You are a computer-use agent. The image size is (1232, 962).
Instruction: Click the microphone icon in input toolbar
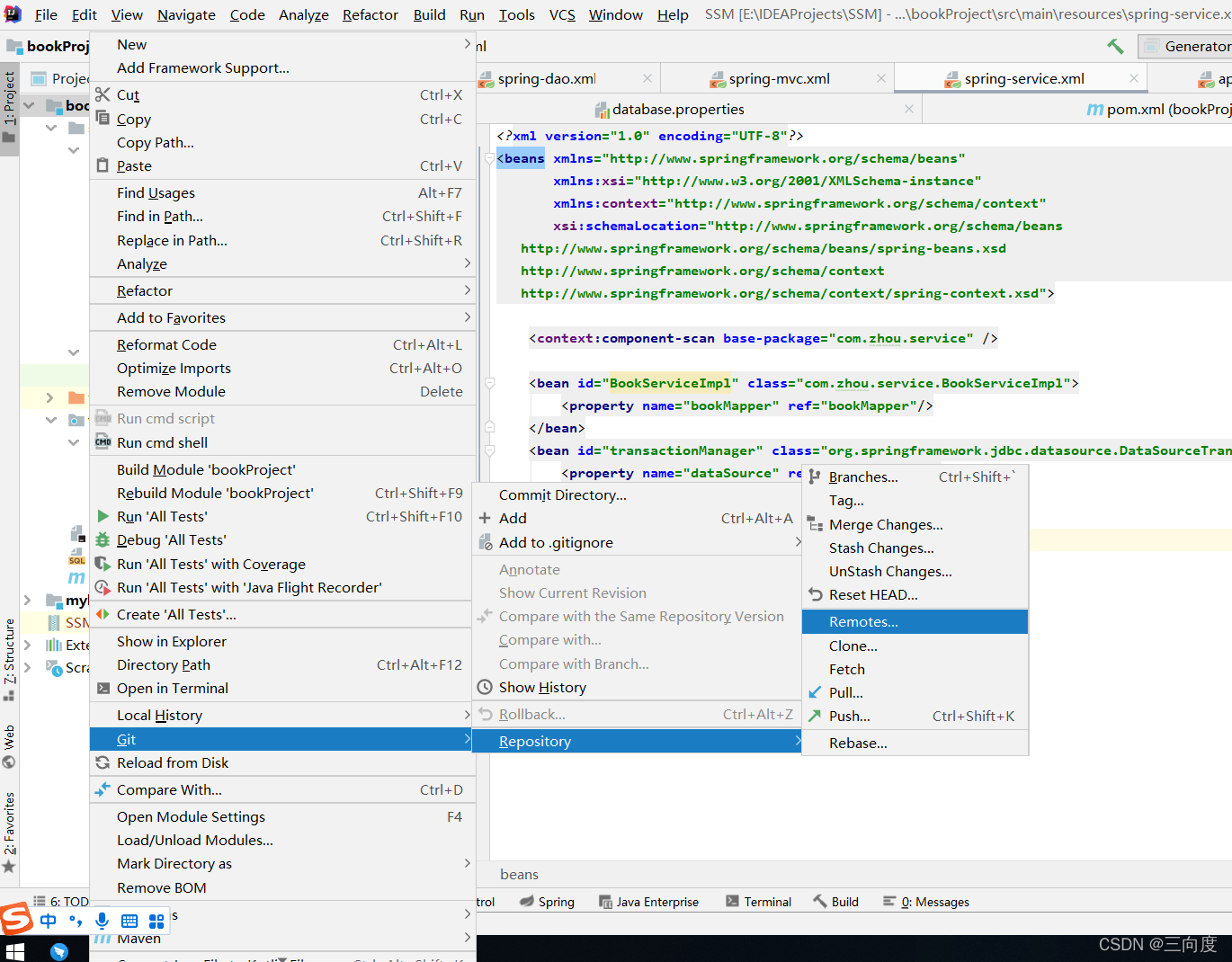[103, 921]
